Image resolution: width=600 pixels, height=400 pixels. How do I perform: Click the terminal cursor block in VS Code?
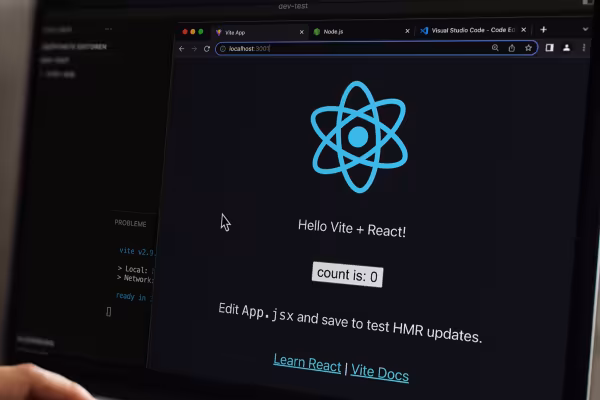pyautogui.click(x=109, y=312)
